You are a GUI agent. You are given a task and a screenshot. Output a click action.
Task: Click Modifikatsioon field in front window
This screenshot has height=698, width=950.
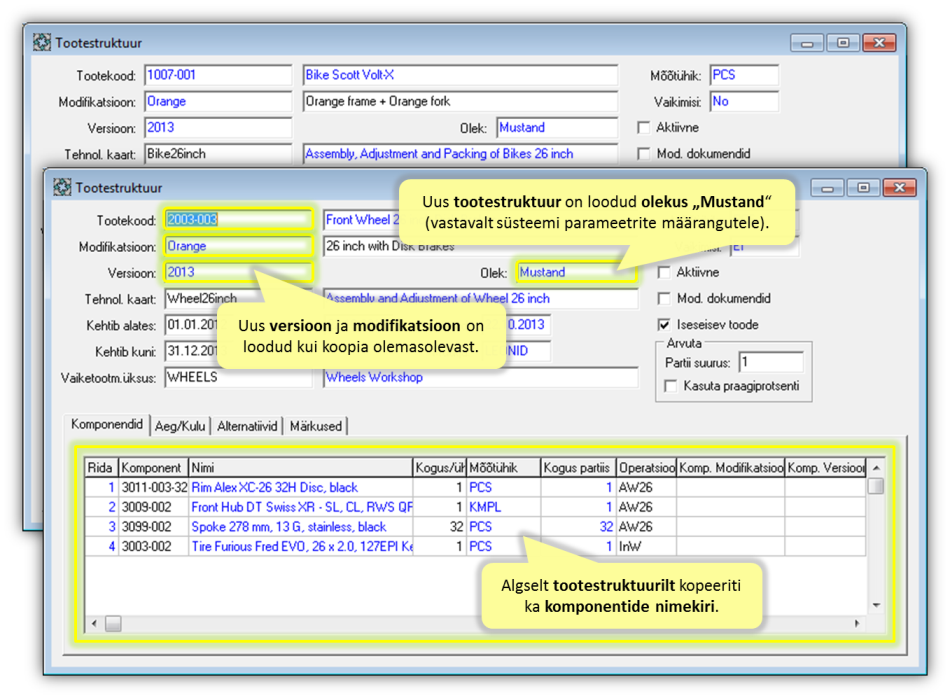238,246
